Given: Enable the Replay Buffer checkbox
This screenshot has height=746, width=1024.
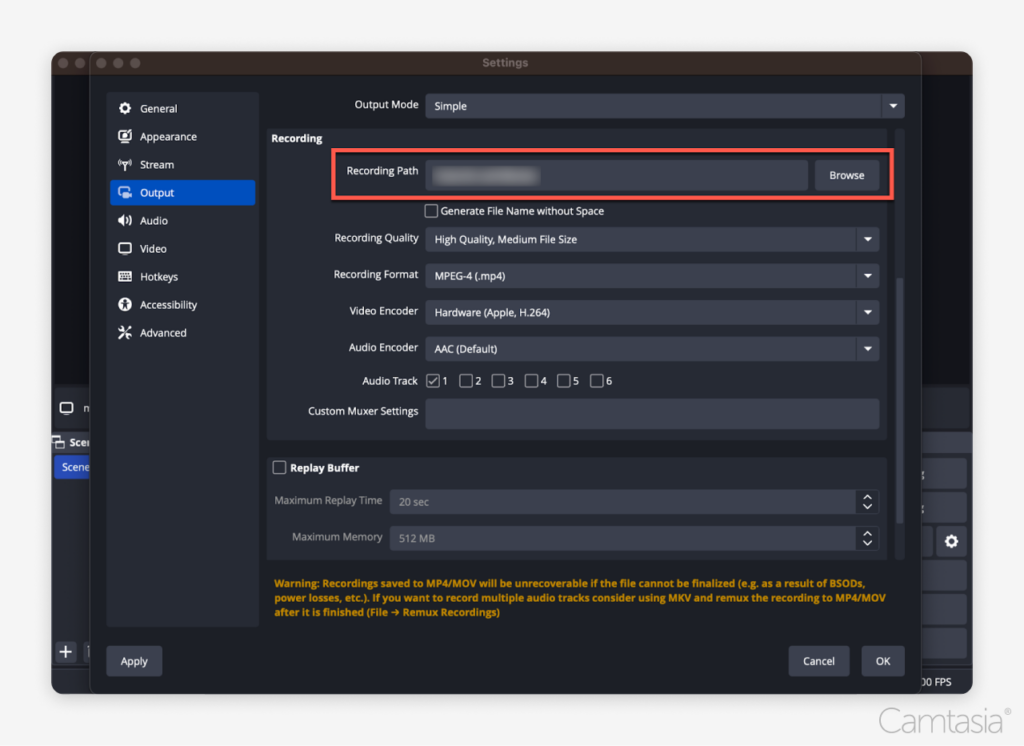Looking at the screenshot, I should point(280,468).
